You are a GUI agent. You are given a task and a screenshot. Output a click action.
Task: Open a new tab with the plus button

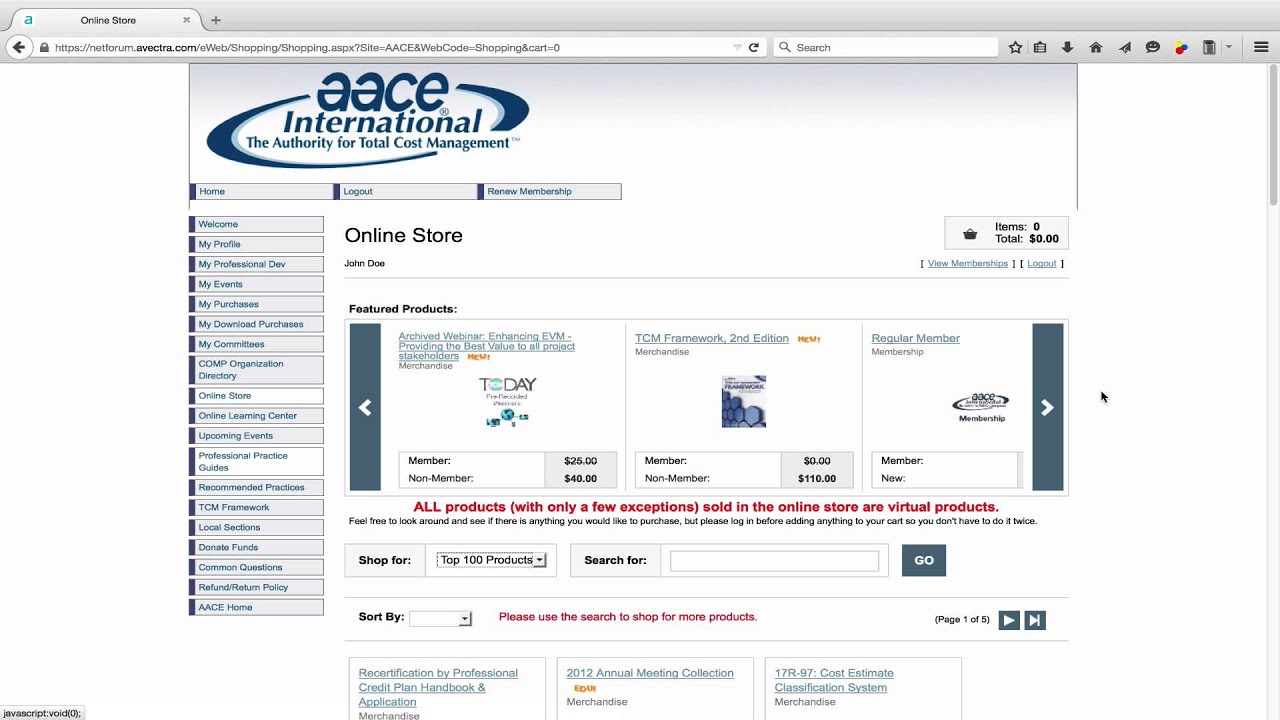(215, 20)
